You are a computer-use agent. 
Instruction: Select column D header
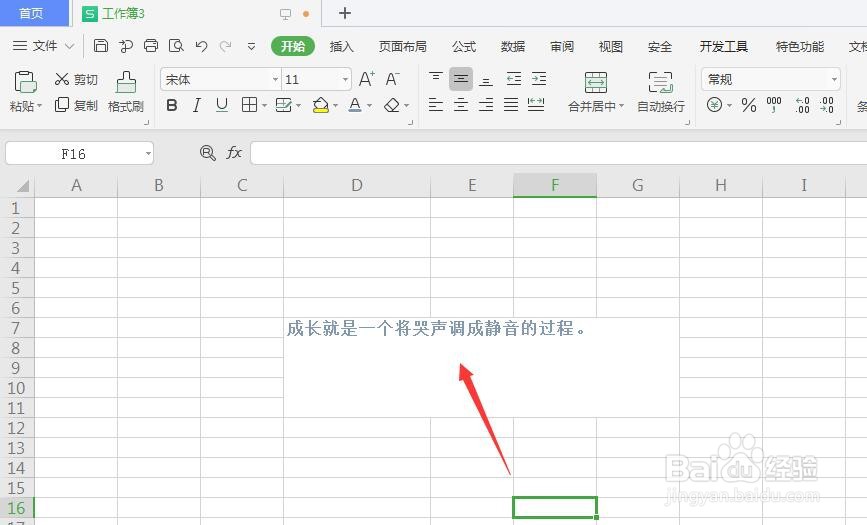click(x=357, y=185)
